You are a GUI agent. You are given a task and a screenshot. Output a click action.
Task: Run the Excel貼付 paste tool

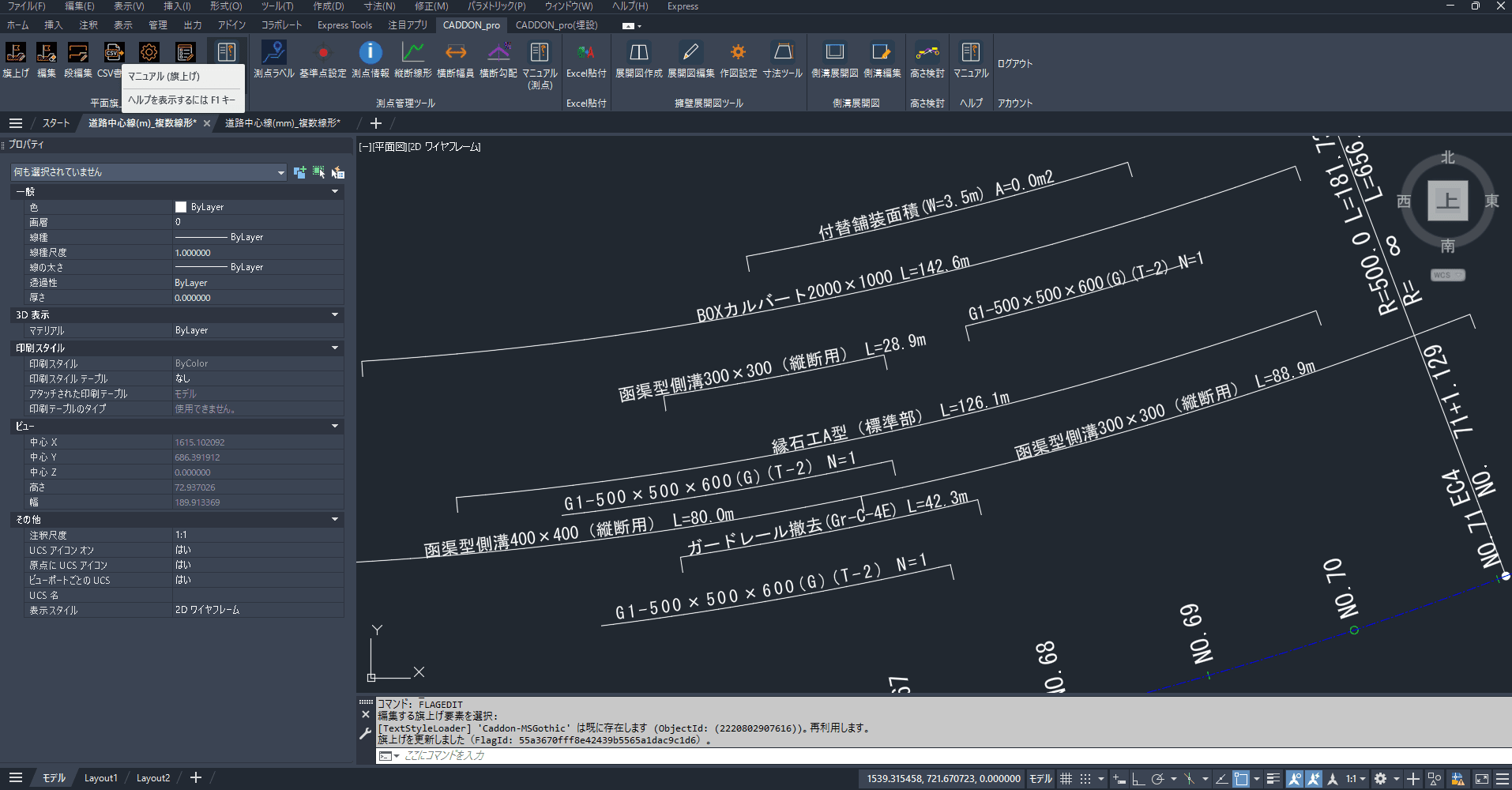[x=585, y=58]
